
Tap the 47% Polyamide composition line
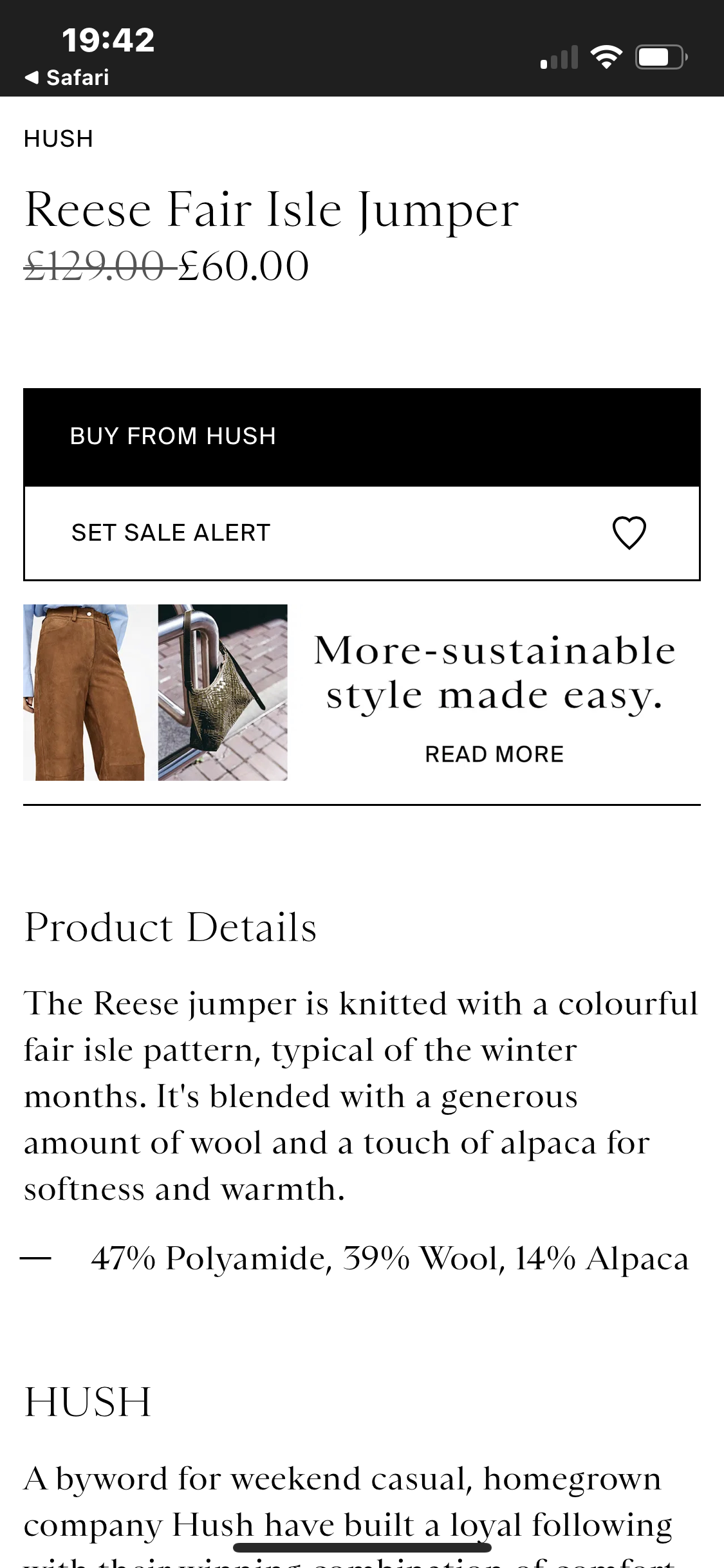[x=389, y=1258]
